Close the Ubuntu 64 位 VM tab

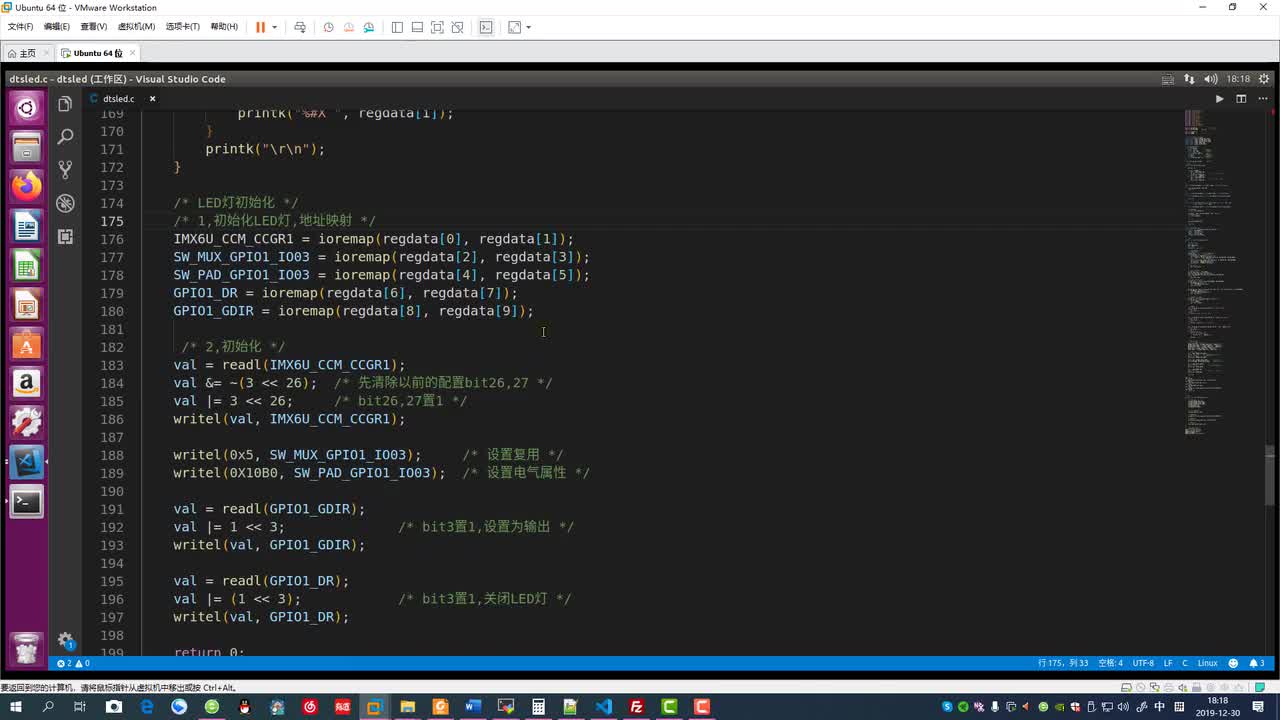click(132, 53)
